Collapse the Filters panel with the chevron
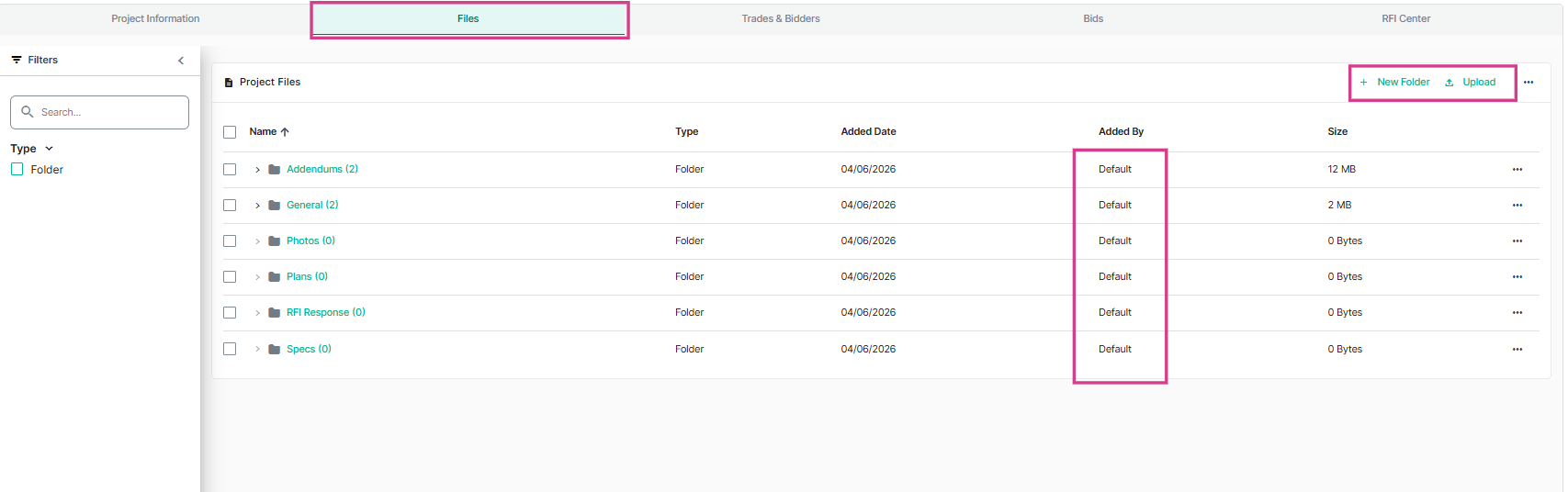Image resolution: width=1568 pixels, height=492 pixels. click(x=181, y=61)
